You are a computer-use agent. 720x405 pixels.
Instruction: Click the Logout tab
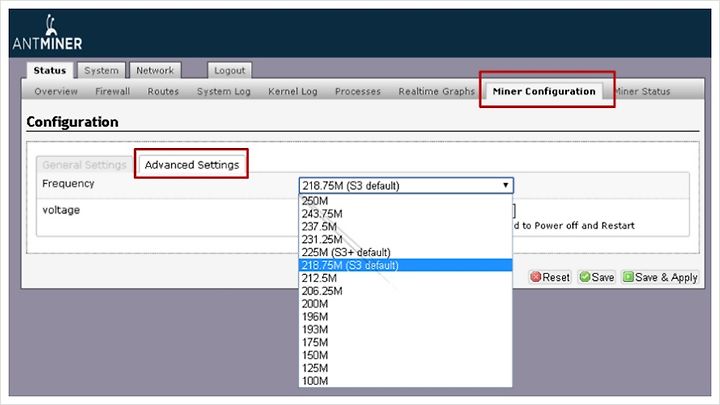point(229,71)
